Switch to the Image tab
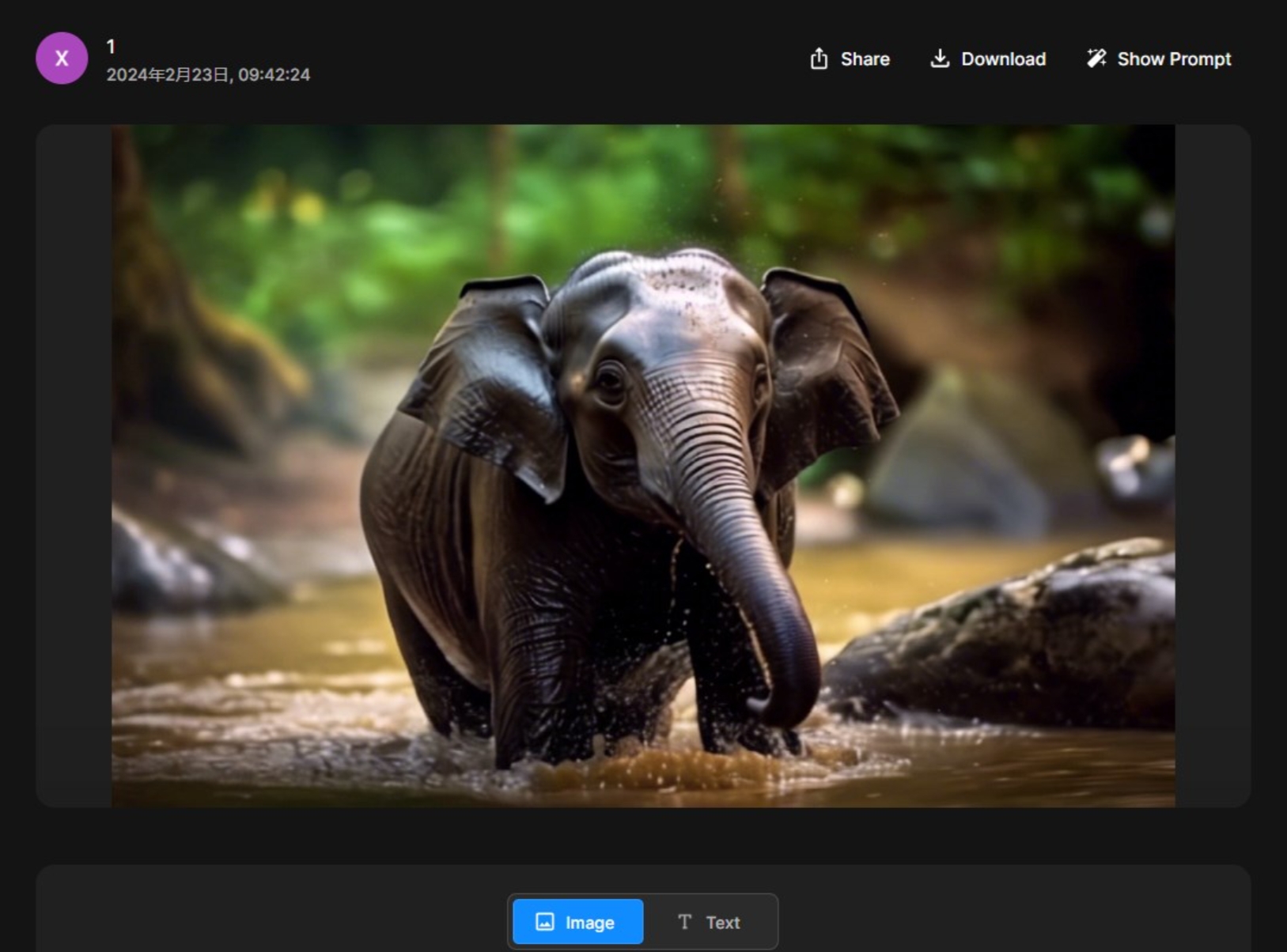1287x952 pixels. click(x=578, y=922)
